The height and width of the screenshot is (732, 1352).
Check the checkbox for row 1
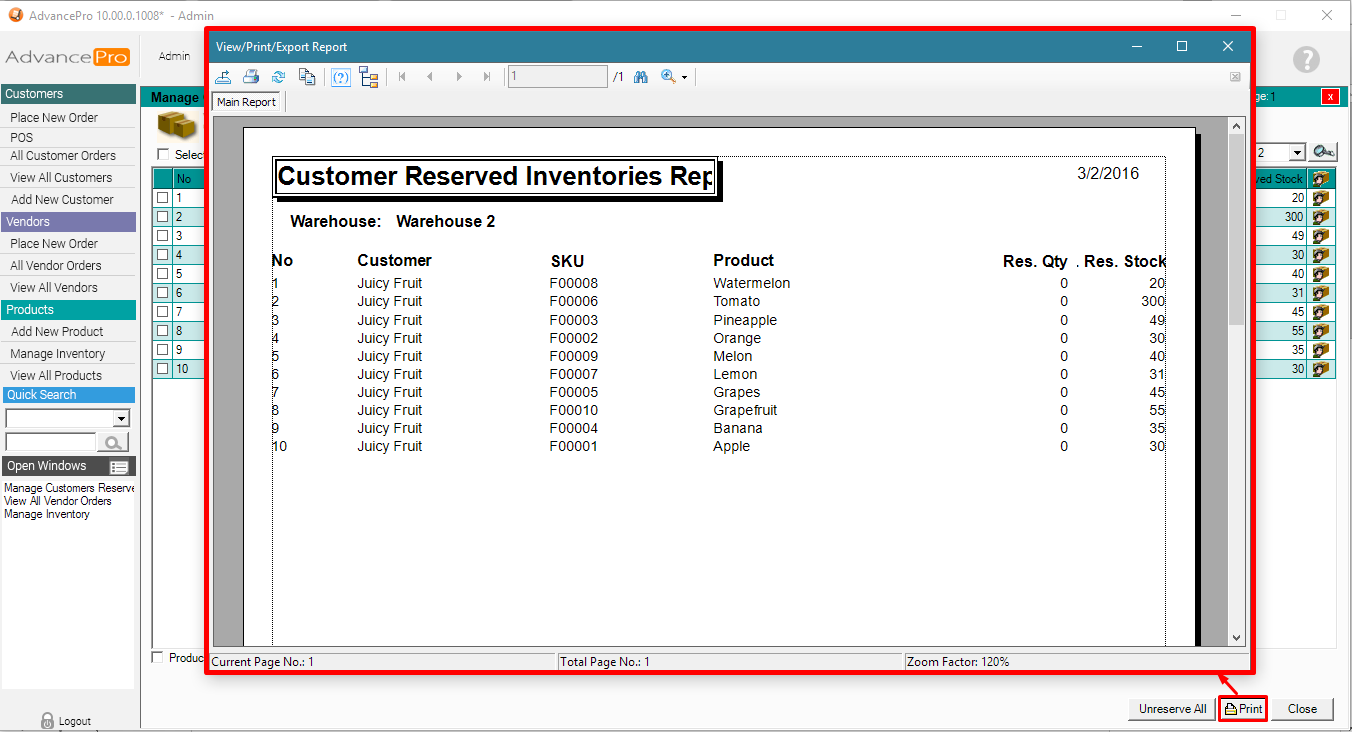[x=162, y=198]
